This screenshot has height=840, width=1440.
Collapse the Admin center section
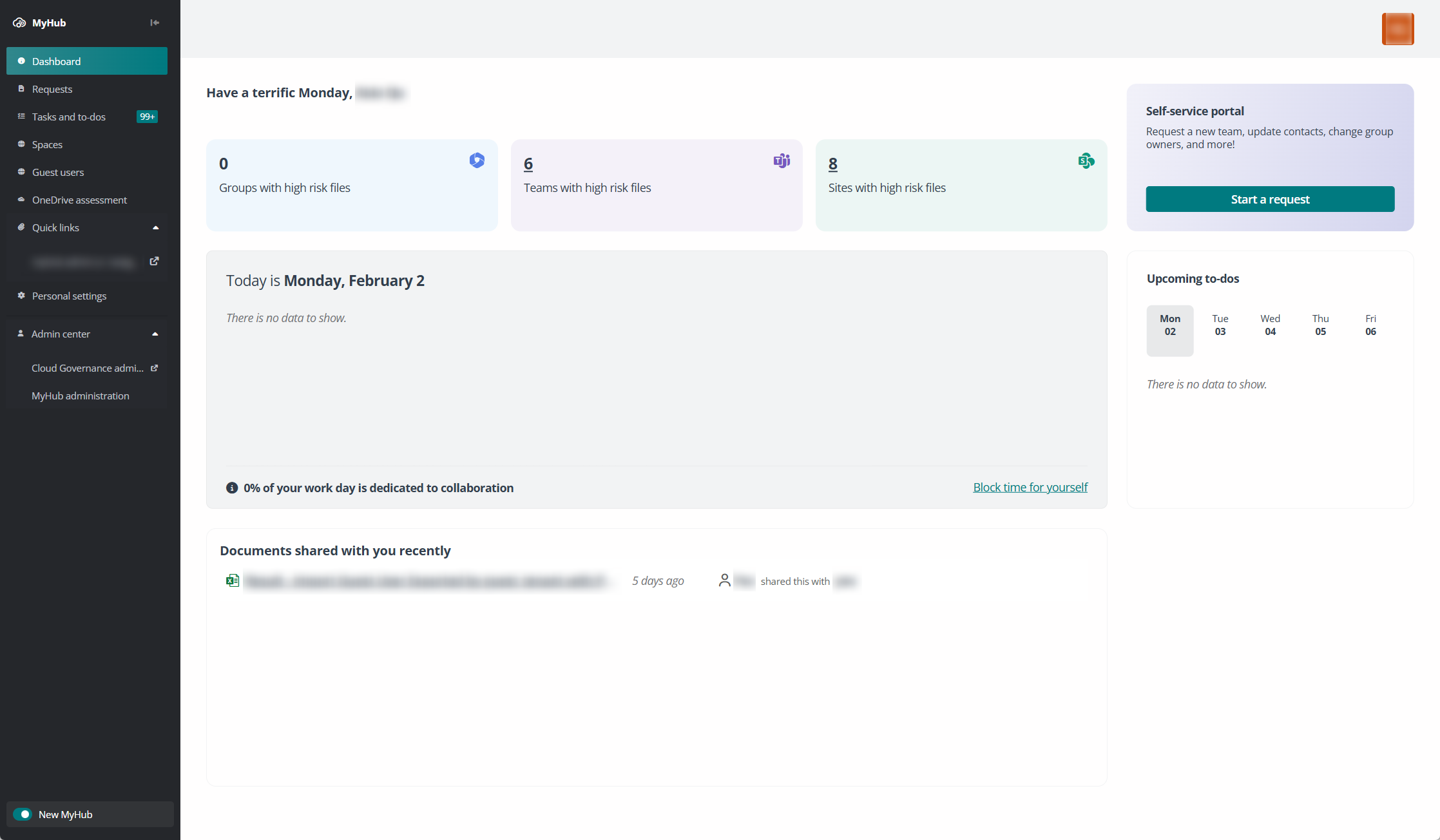[155, 334]
